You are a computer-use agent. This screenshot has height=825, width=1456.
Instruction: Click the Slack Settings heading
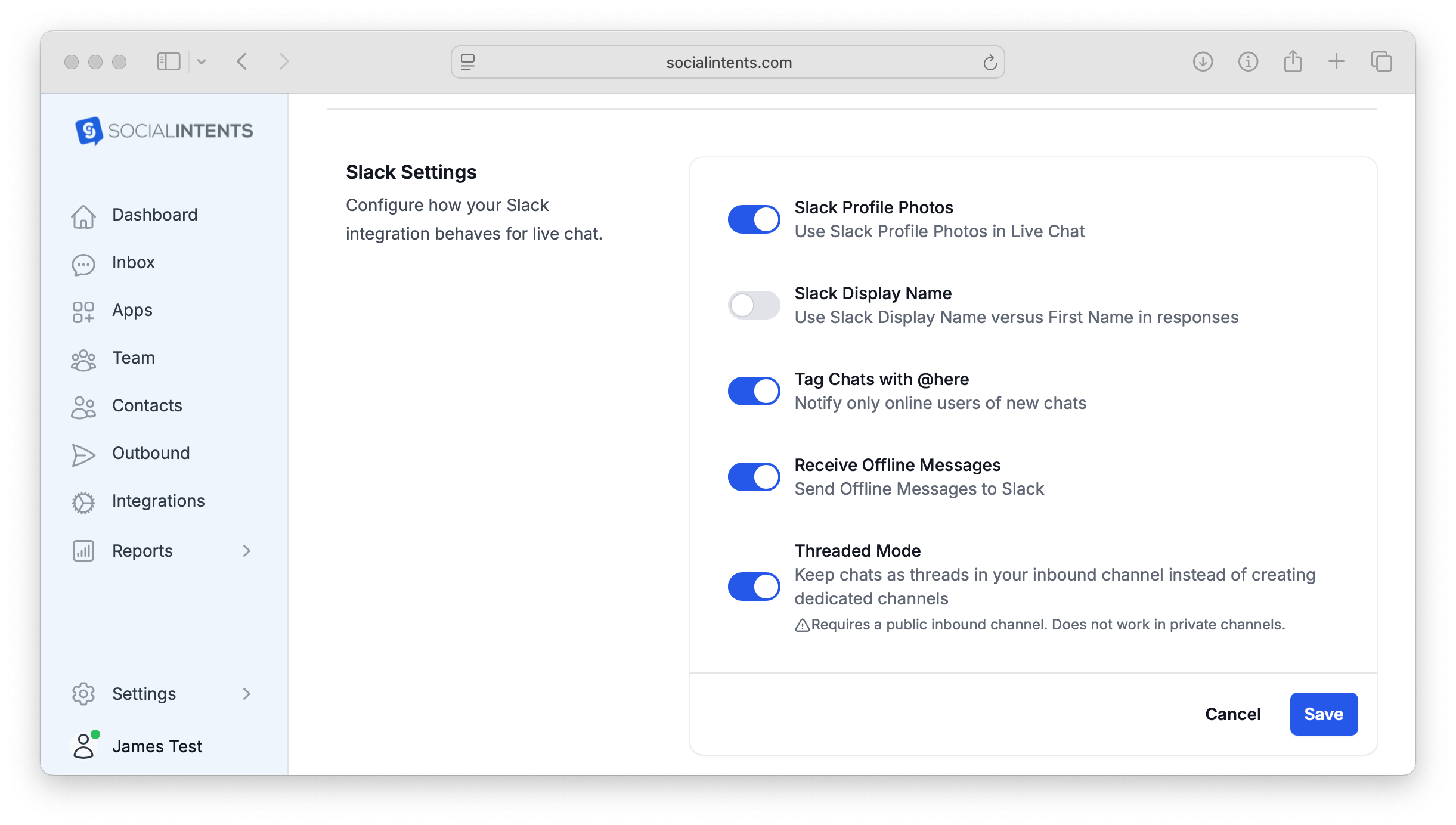coord(411,172)
